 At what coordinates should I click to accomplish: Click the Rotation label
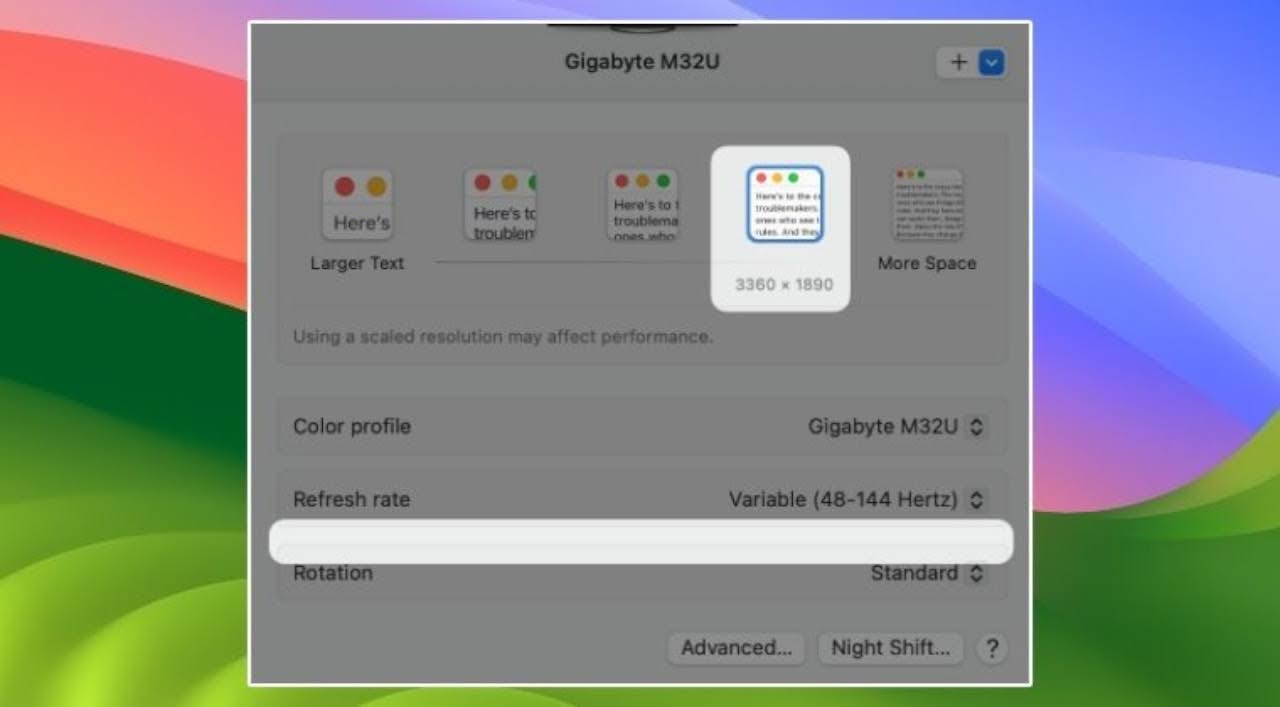[333, 573]
